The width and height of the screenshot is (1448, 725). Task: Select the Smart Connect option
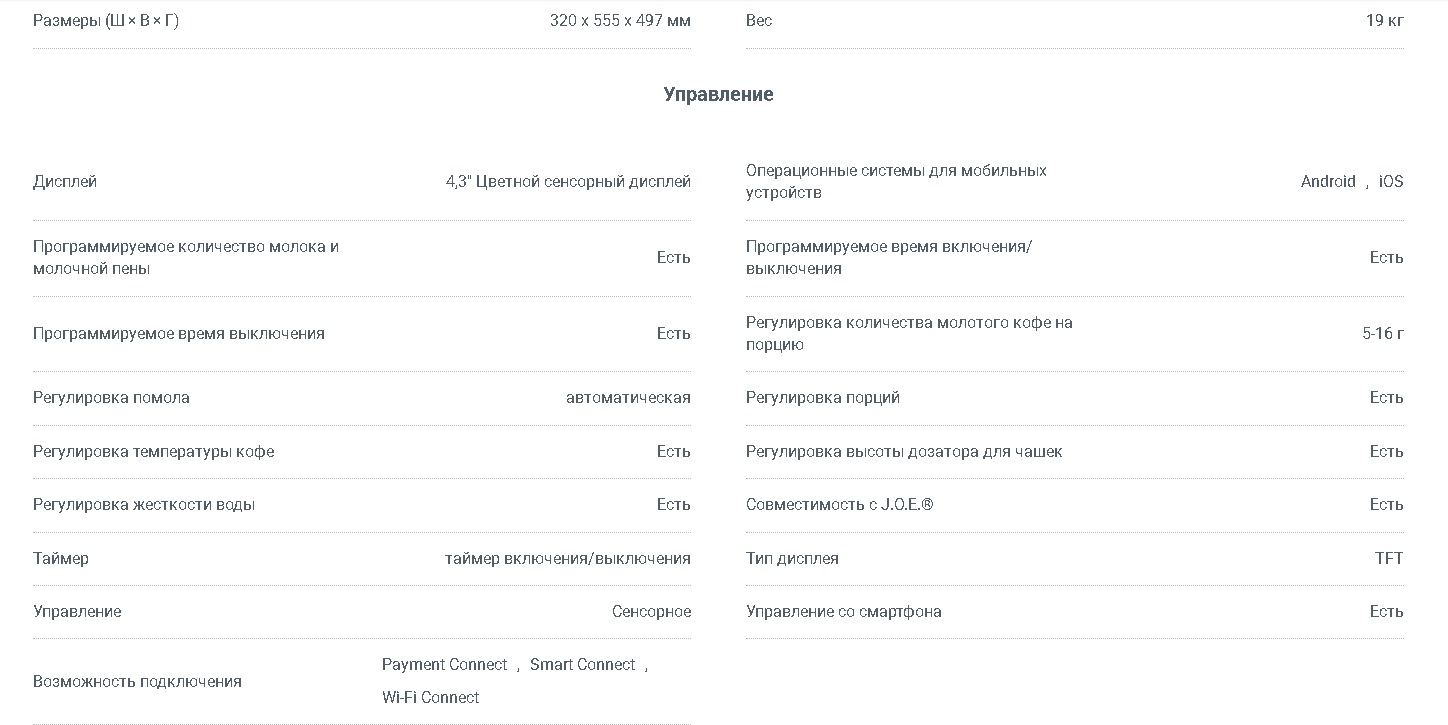[x=583, y=665]
